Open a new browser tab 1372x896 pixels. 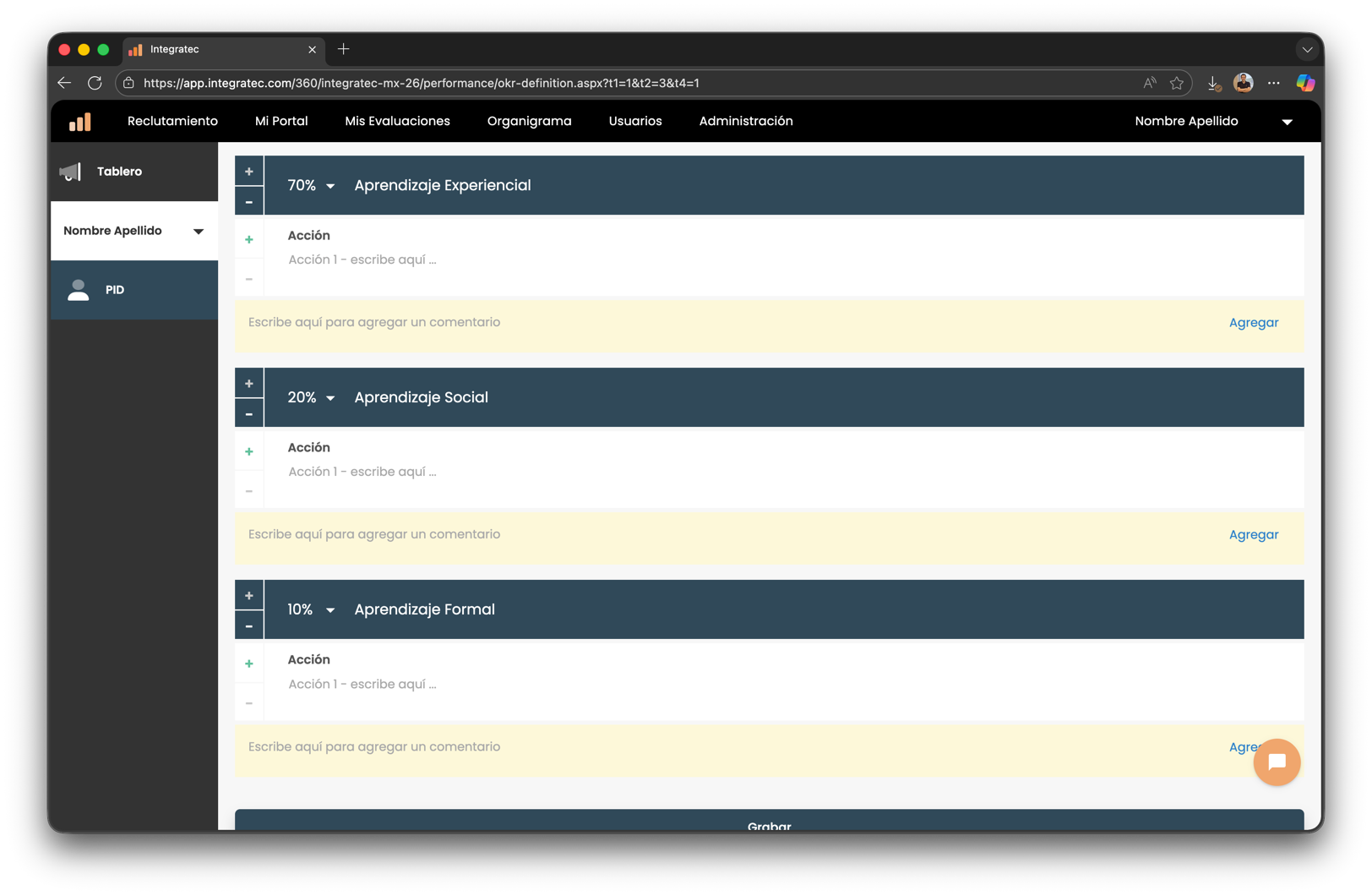tap(344, 49)
